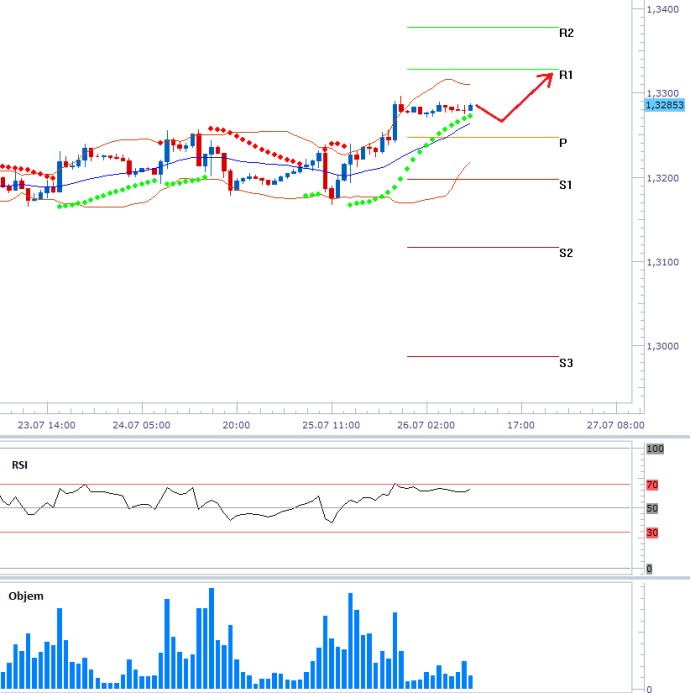
Task: Click the 1,3200 price axis label
Action: [x=662, y=178]
